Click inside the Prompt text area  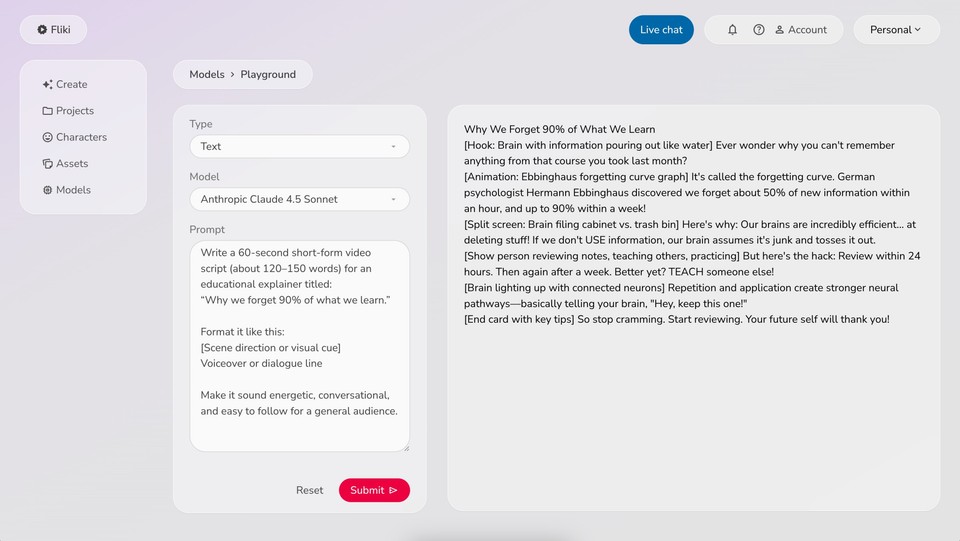click(x=299, y=345)
